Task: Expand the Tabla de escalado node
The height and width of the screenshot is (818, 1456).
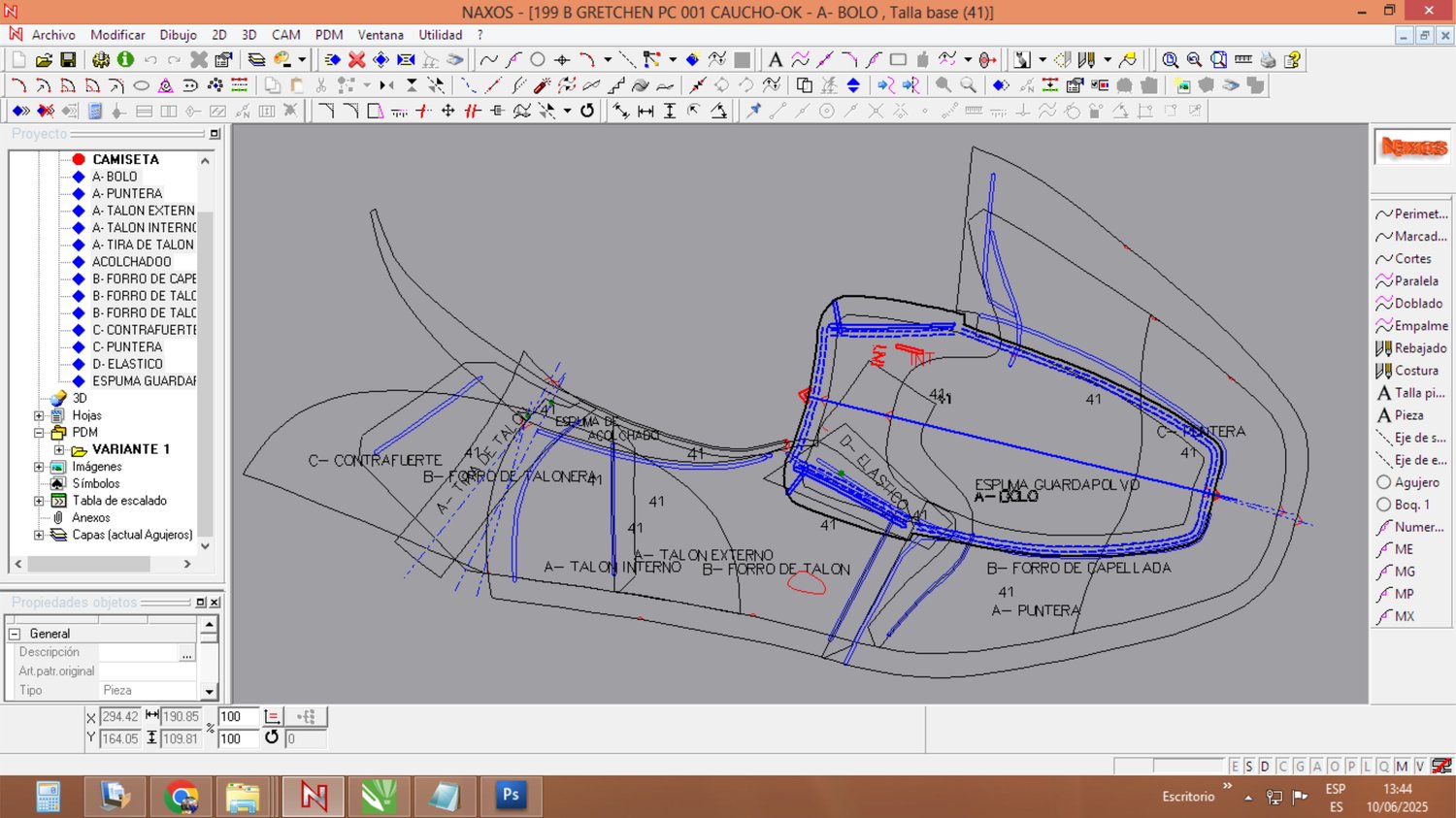Action: click(40, 501)
